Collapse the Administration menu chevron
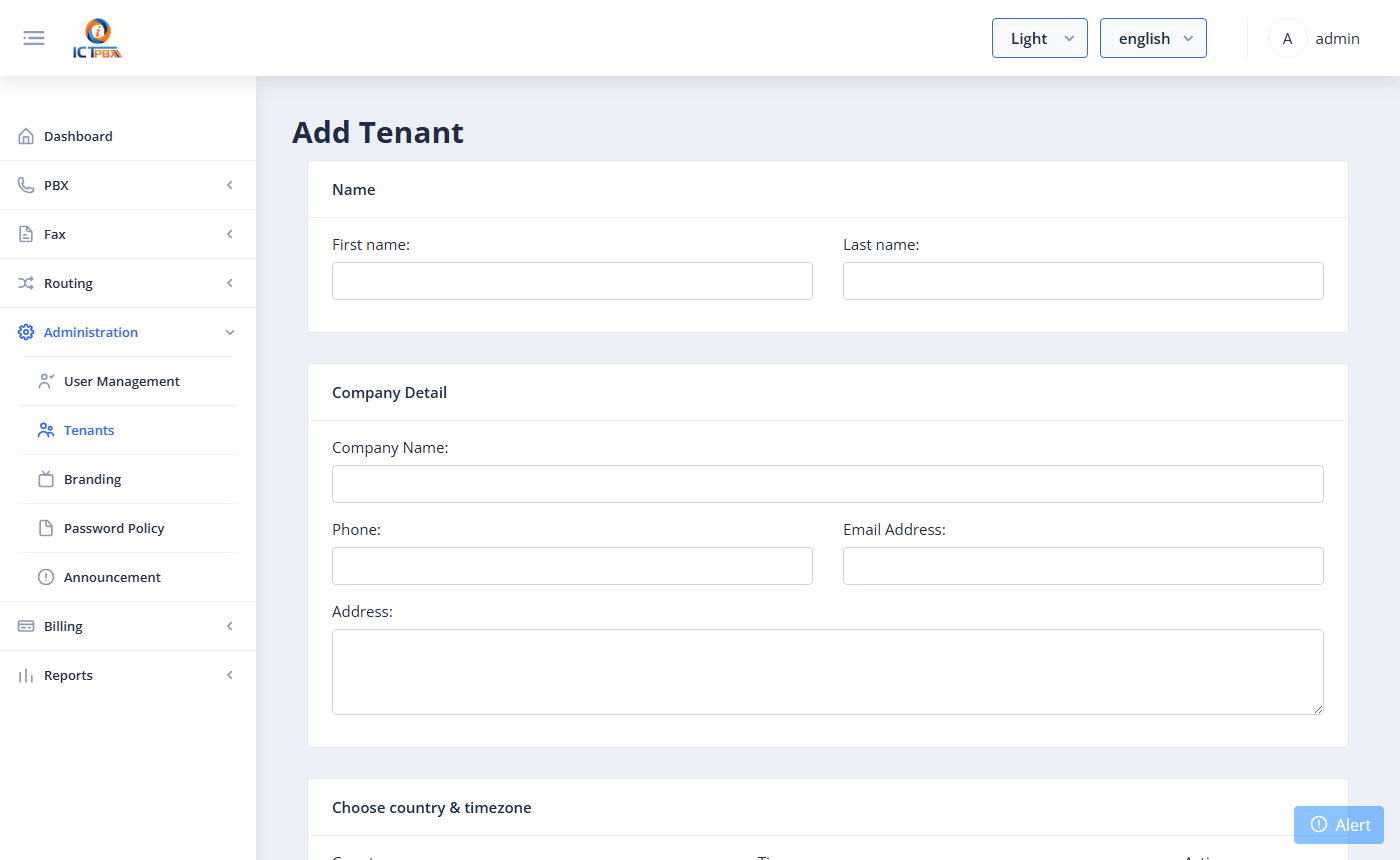 pos(230,332)
